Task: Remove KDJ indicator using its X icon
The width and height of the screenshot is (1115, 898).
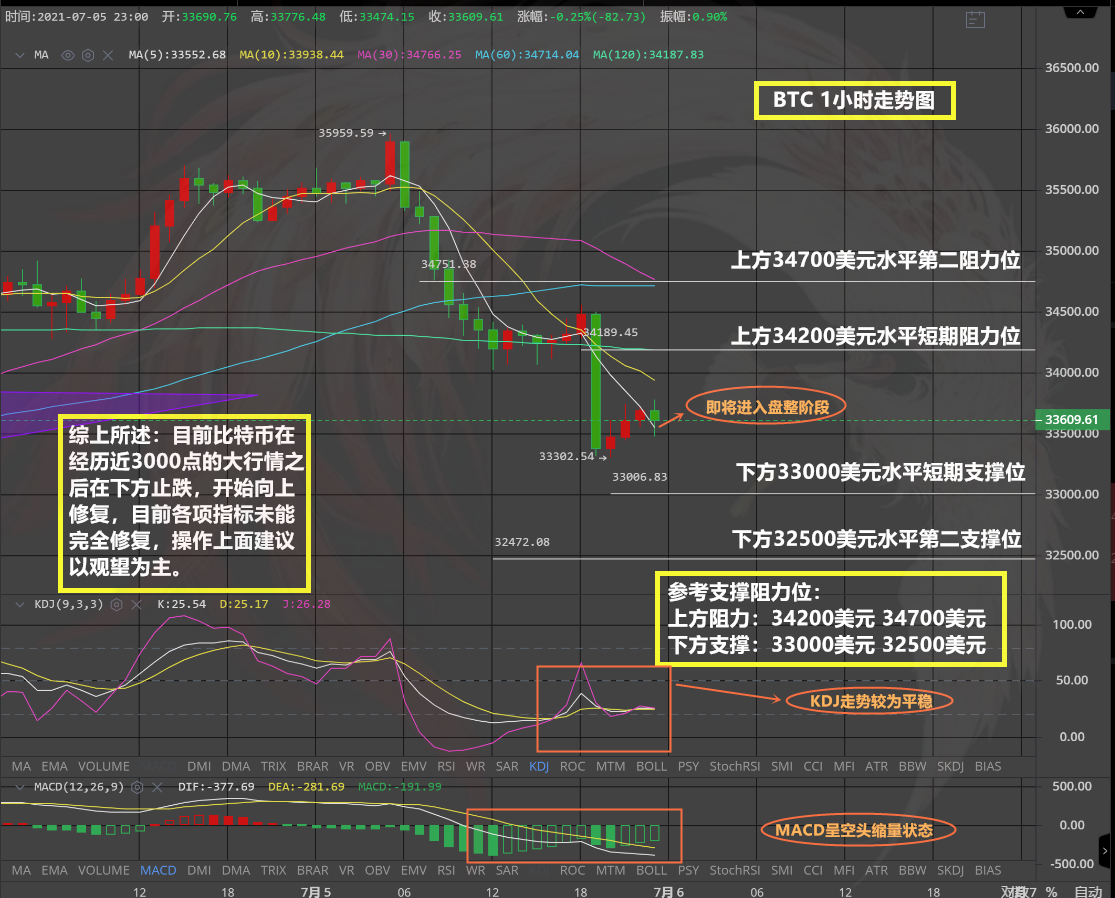Action: (x=137, y=604)
